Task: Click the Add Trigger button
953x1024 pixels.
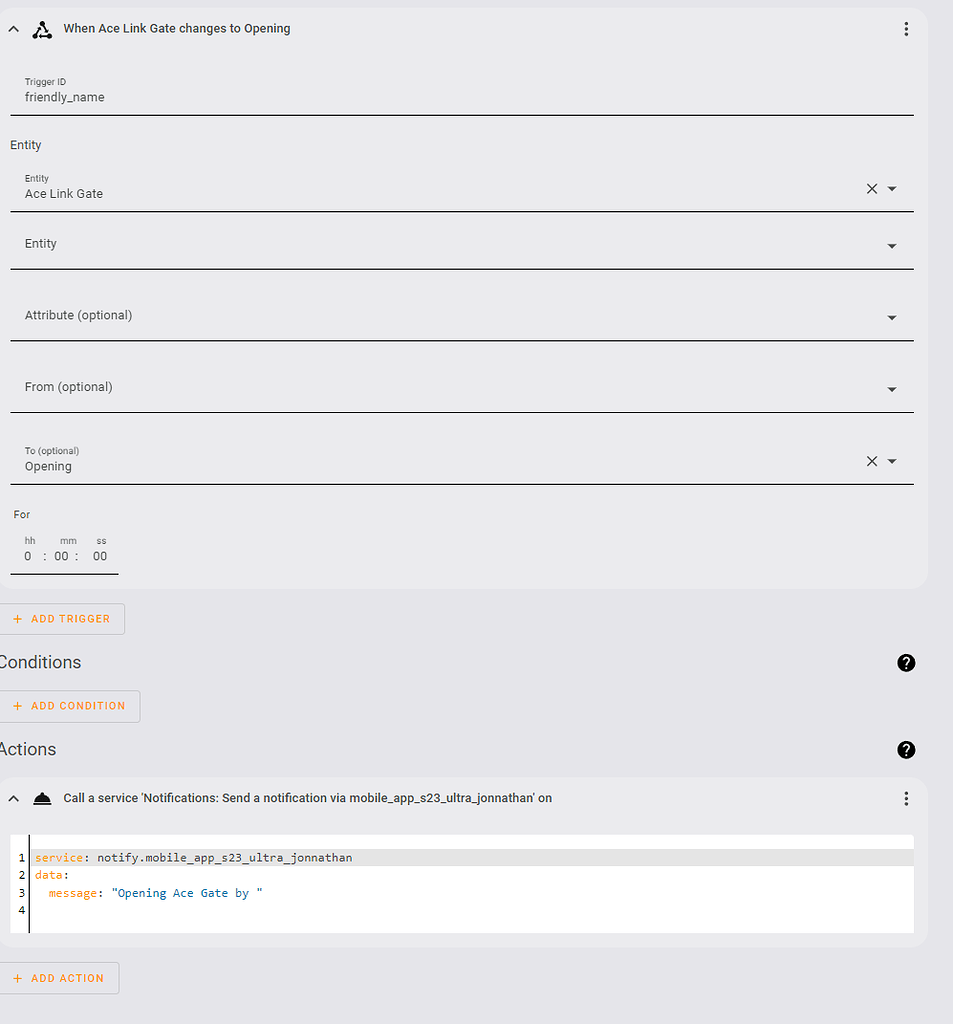Action: coord(61,619)
